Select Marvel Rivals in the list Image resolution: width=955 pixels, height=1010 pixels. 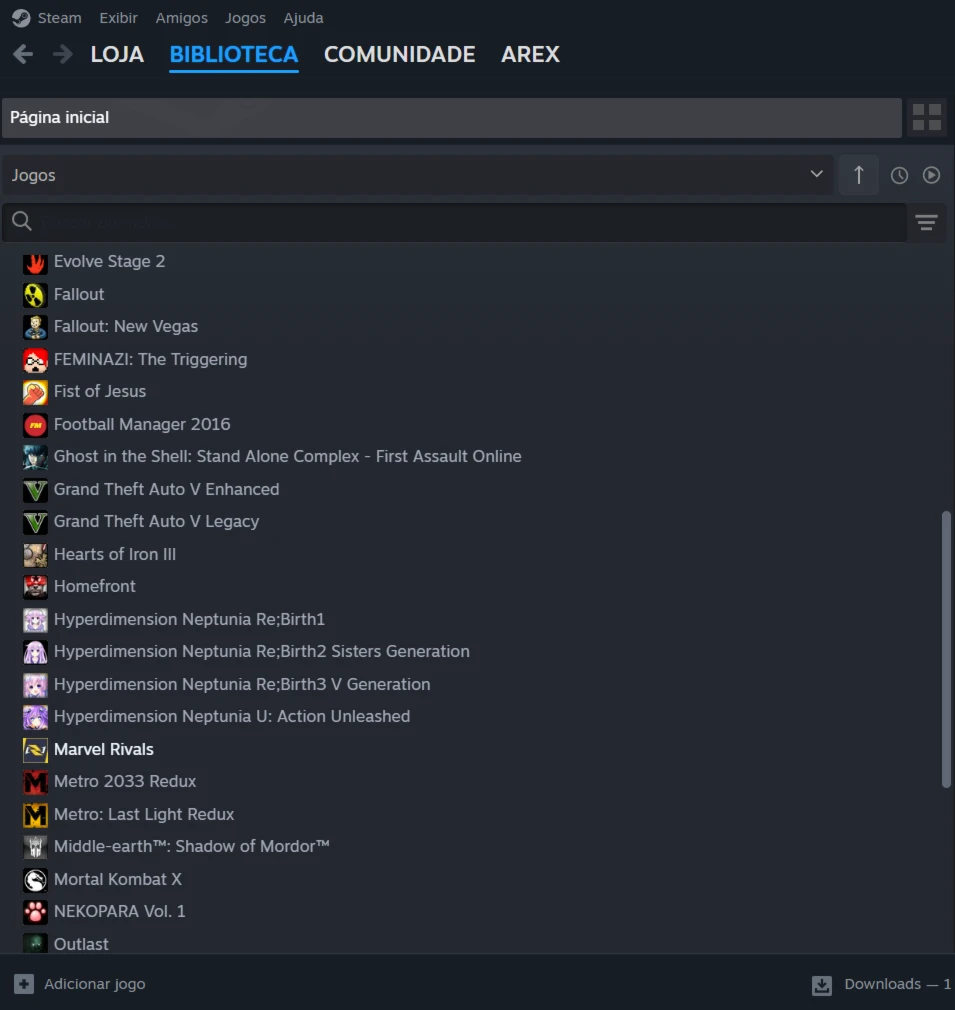(104, 750)
